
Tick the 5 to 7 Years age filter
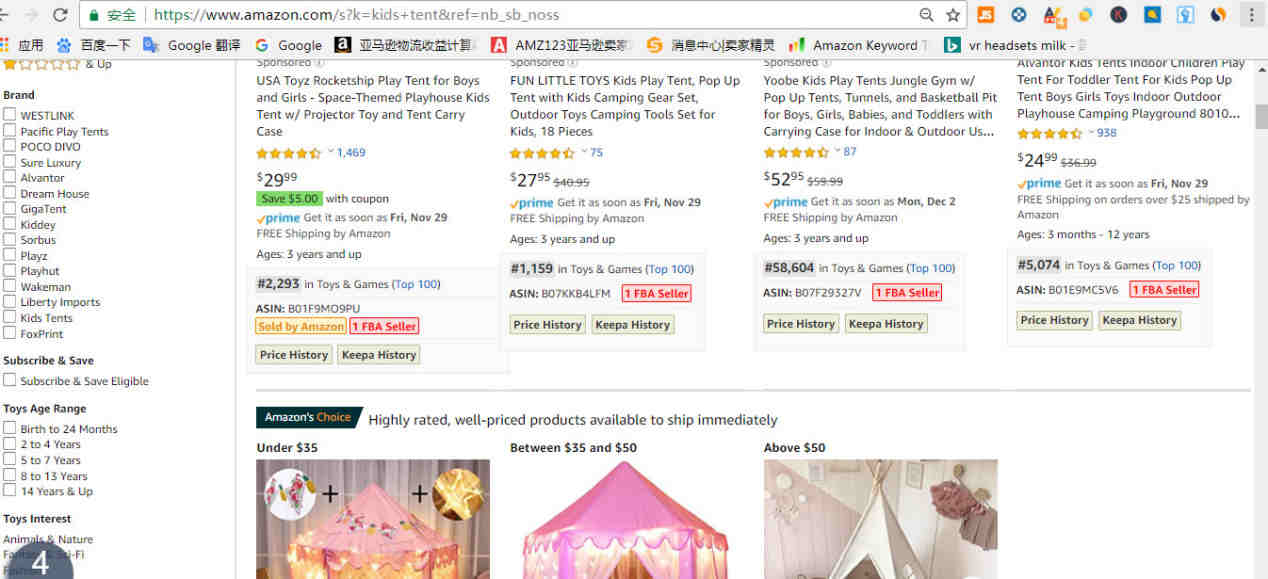[x=9, y=460]
